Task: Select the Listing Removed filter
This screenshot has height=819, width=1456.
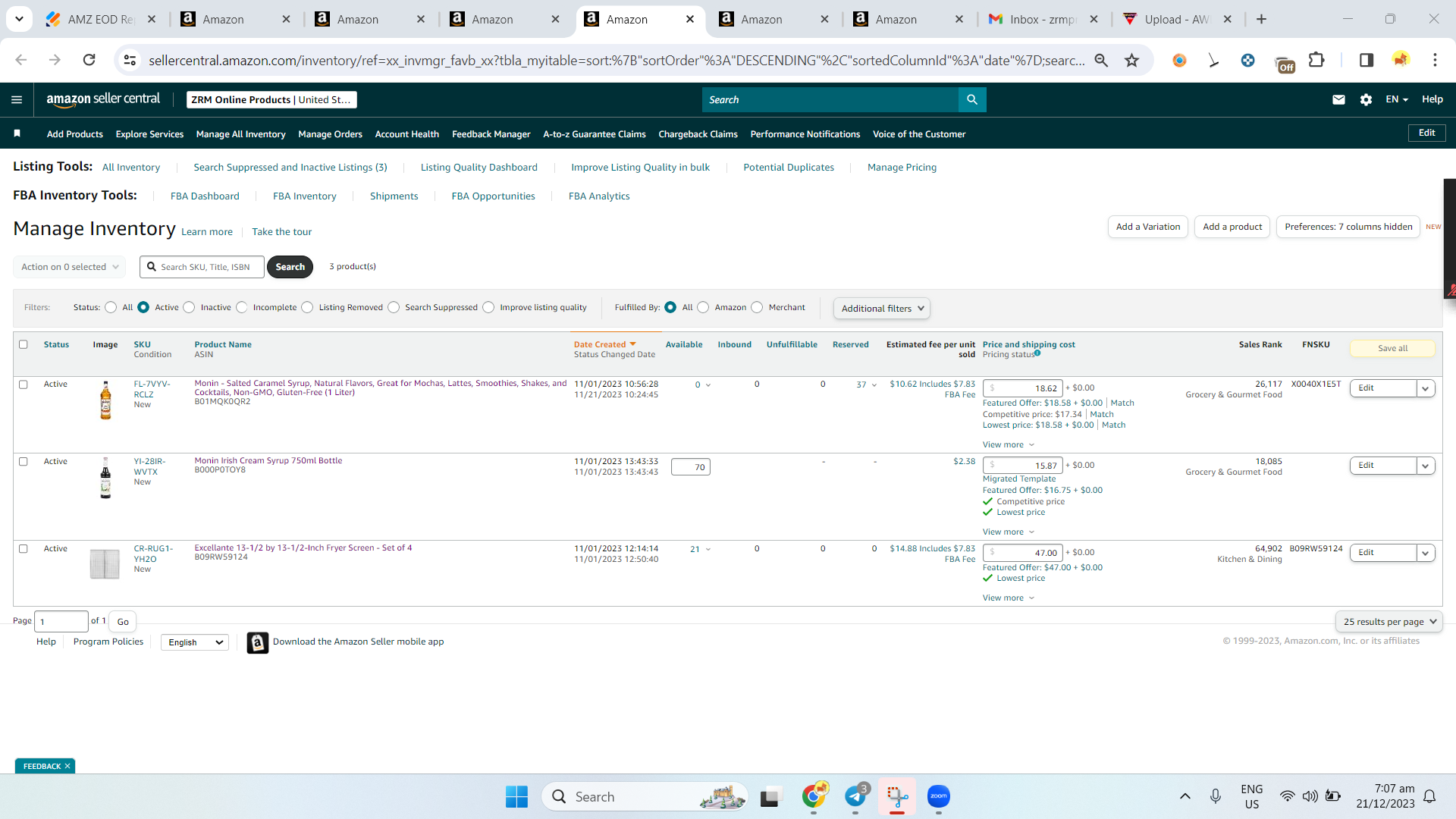Action: point(307,307)
